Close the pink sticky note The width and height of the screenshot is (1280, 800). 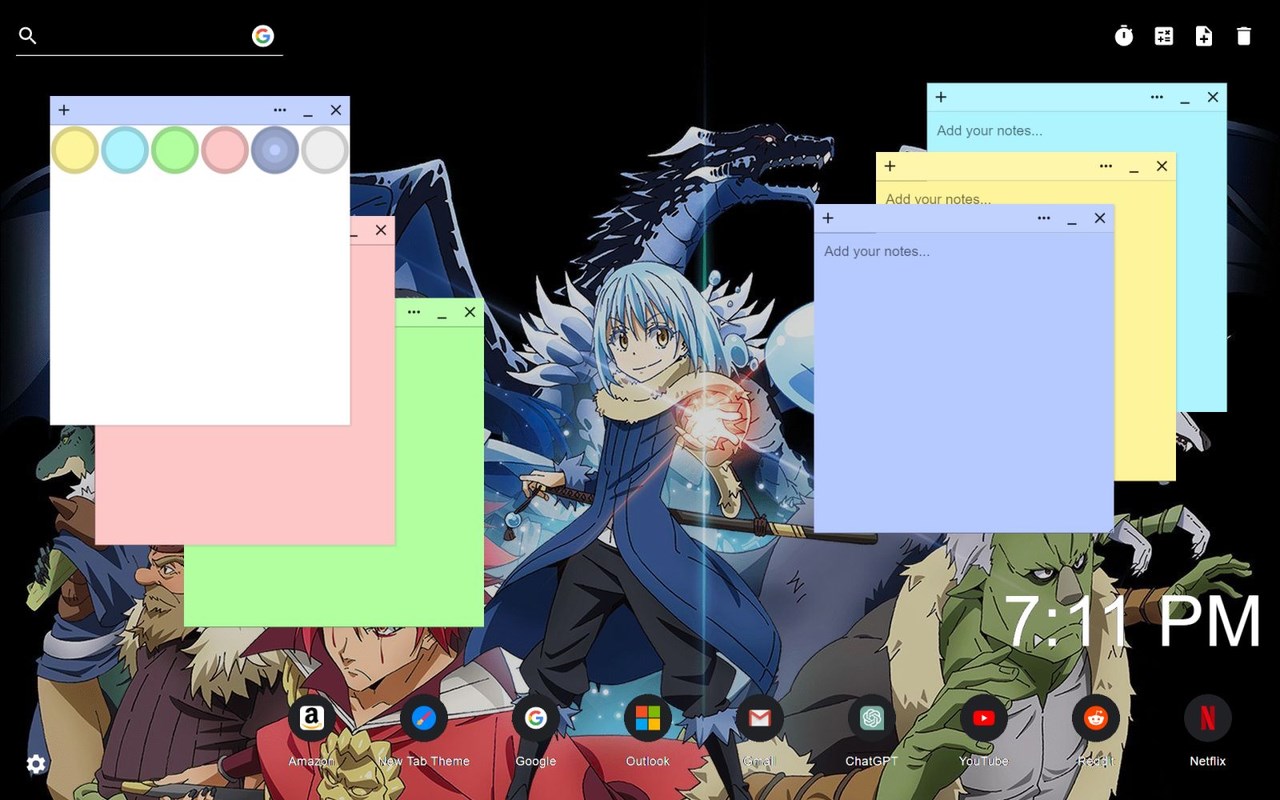[x=381, y=230]
